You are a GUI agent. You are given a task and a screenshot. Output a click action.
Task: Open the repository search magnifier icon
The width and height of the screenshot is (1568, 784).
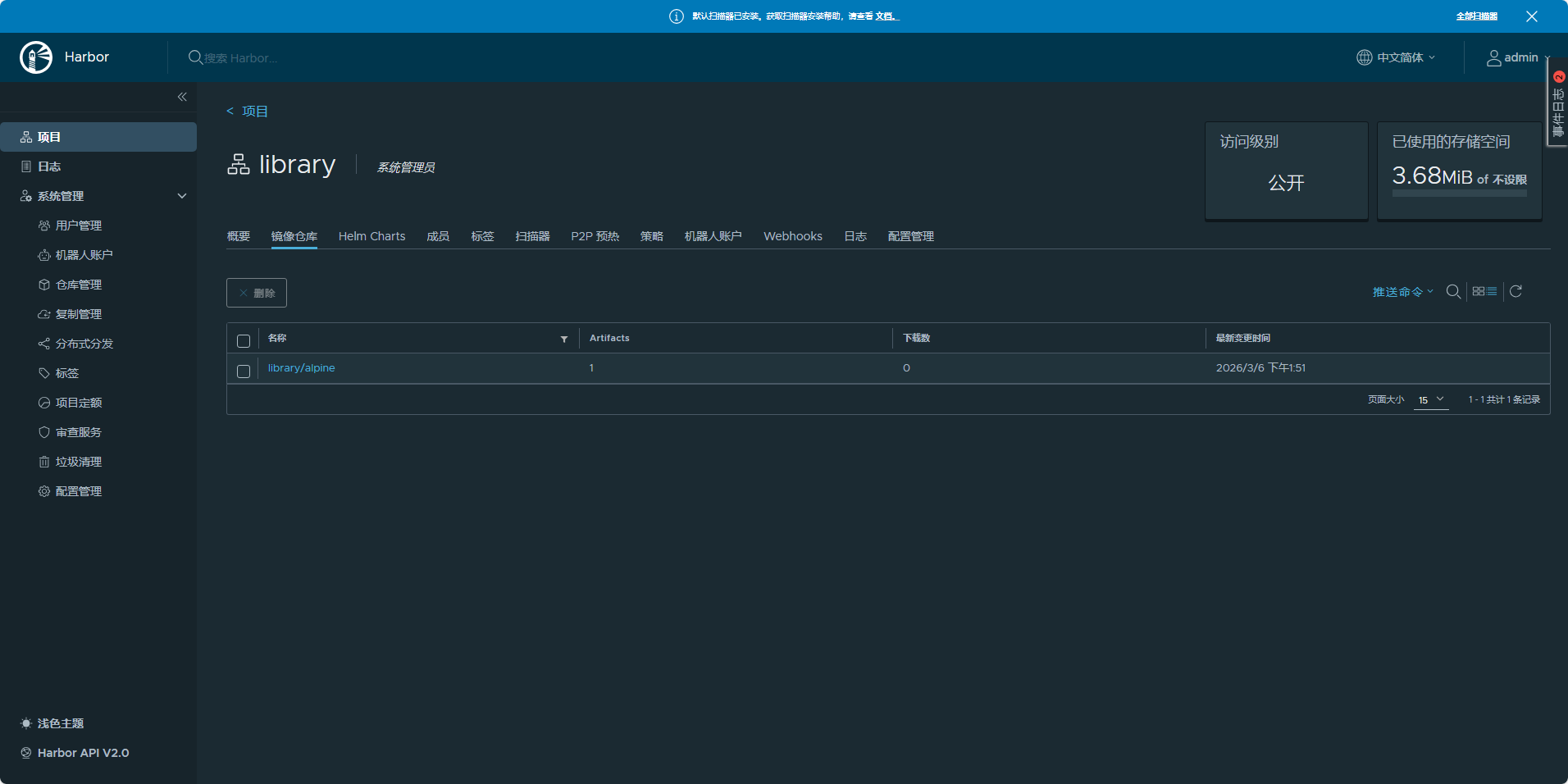pyautogui.click(x=1453, y=291)
